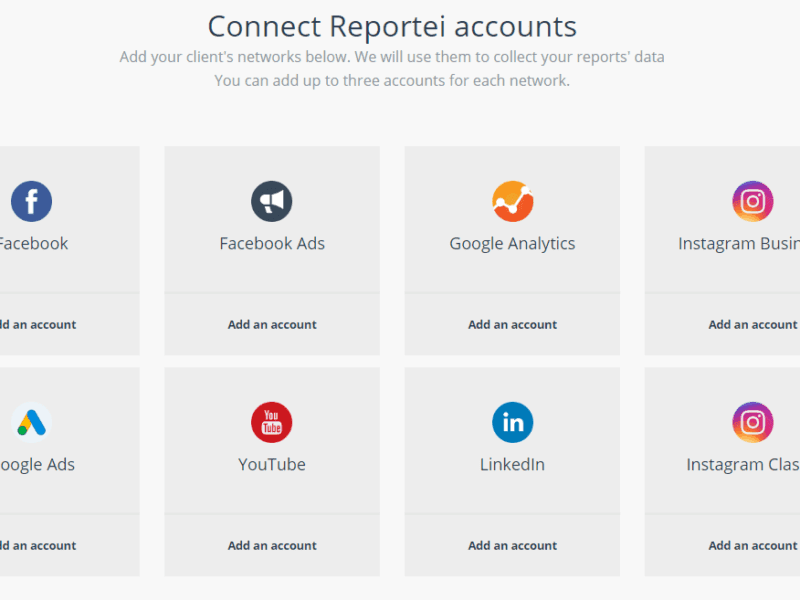
Task: Click the Facebook Ads megaphone icon
Action: 271,201
